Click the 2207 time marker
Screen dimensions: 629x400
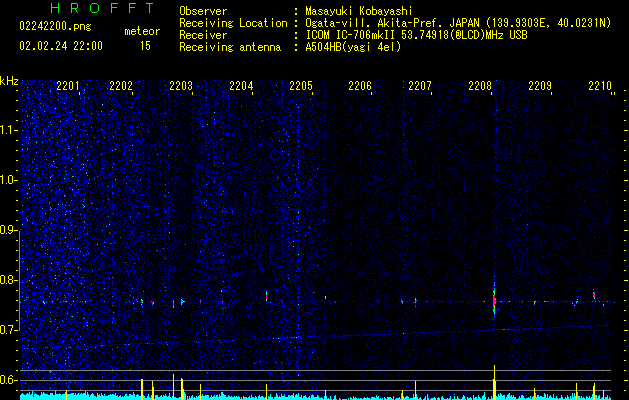pyautogui.click(x=420, y=86)
